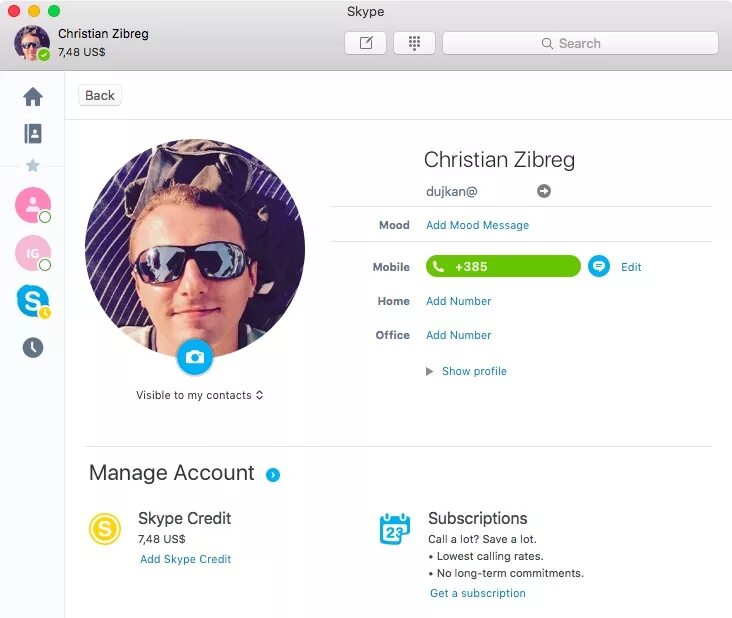Click the Back button
This screenshot has height=618, width=732.
(100, 95)
